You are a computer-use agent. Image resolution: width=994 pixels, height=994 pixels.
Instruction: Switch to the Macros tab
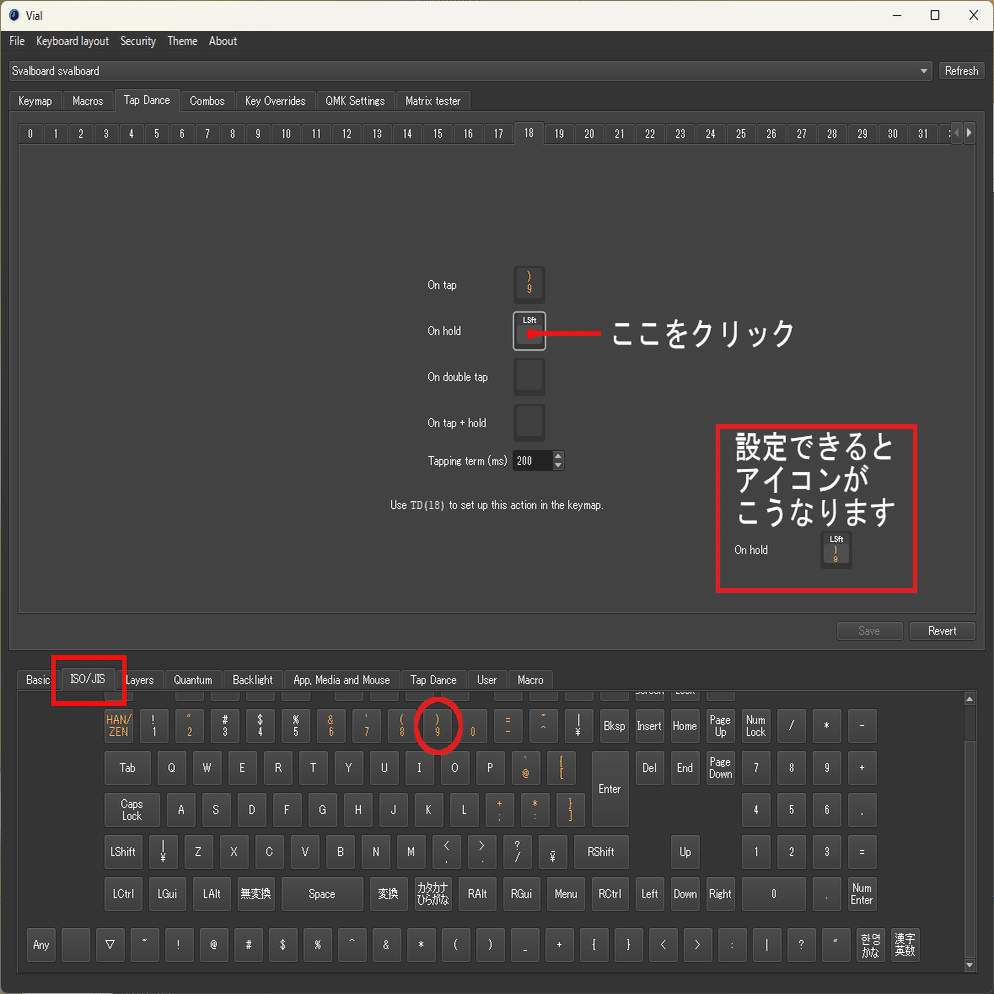click(87, 101)
